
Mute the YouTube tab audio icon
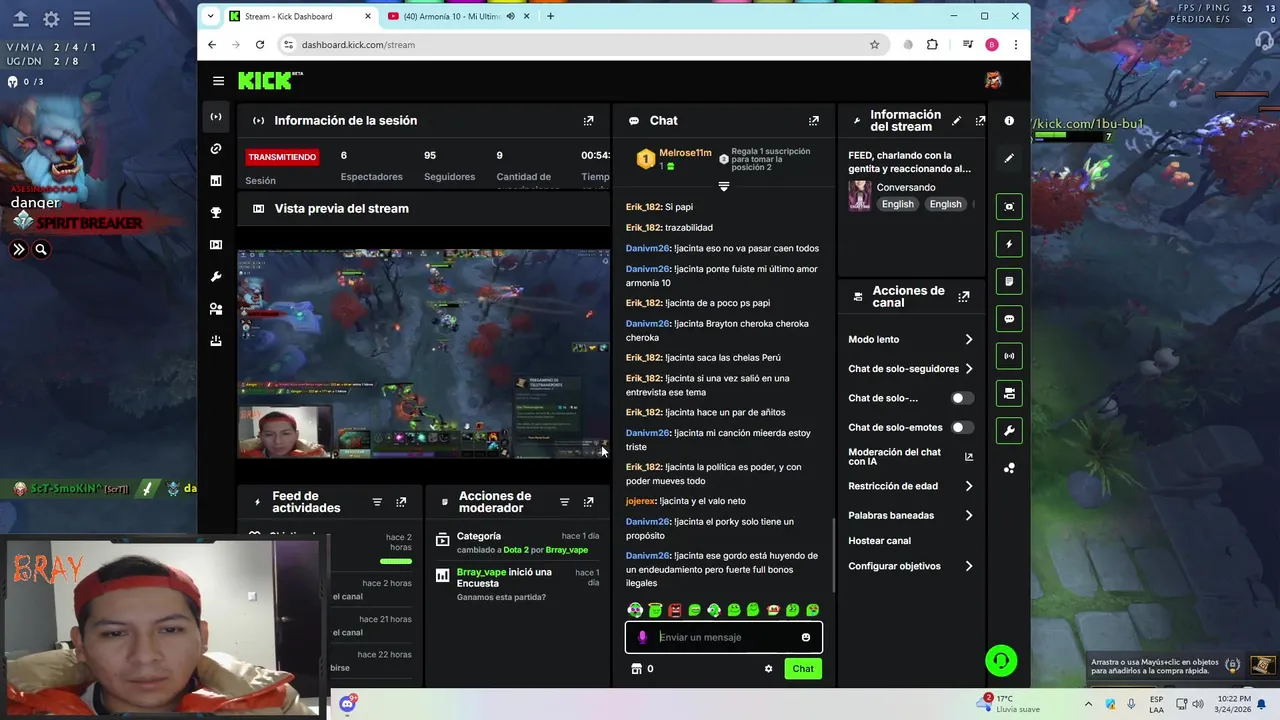tap(511, 16)
